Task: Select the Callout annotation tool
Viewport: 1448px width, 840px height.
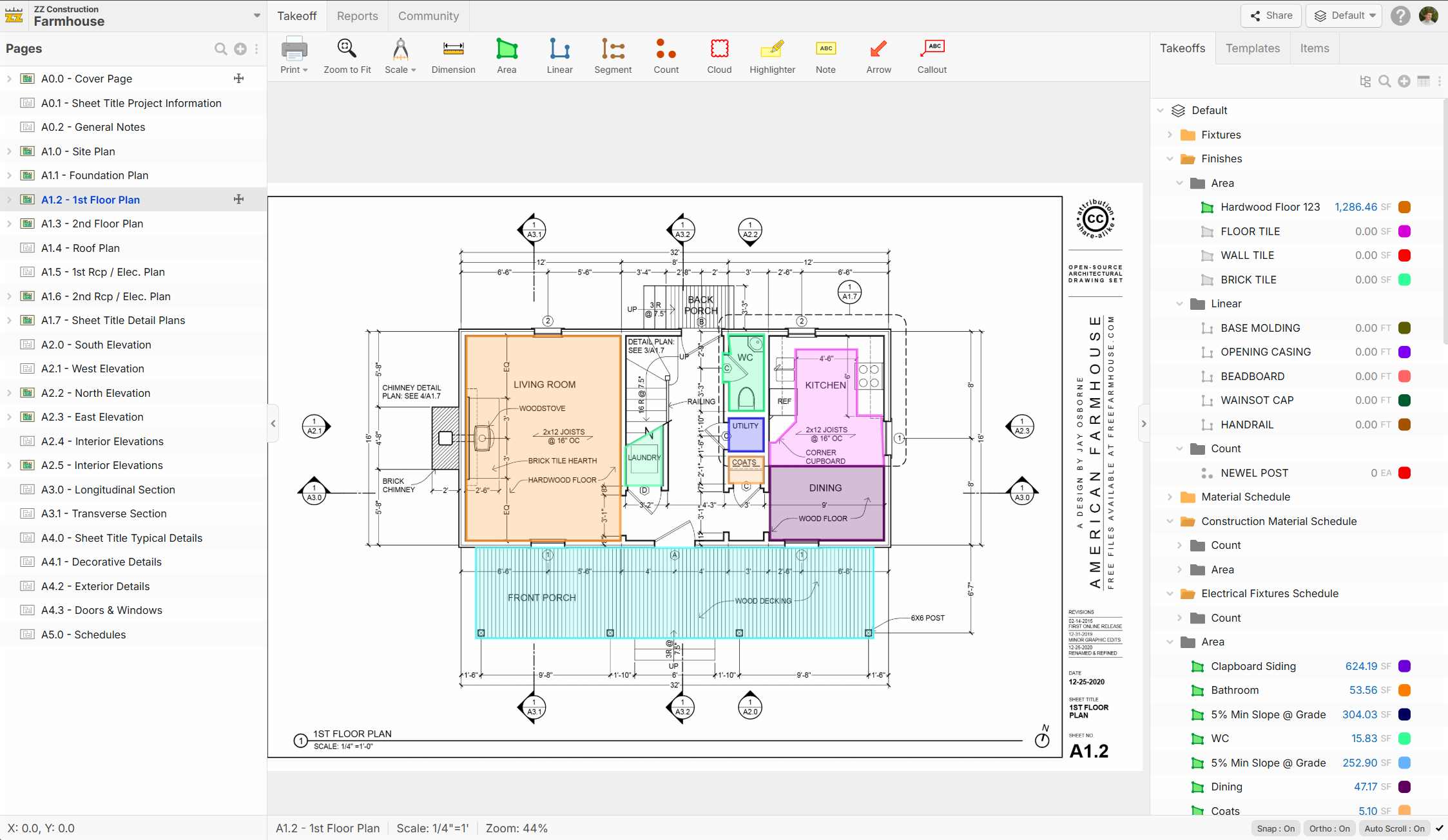Action: coord(932,56)
